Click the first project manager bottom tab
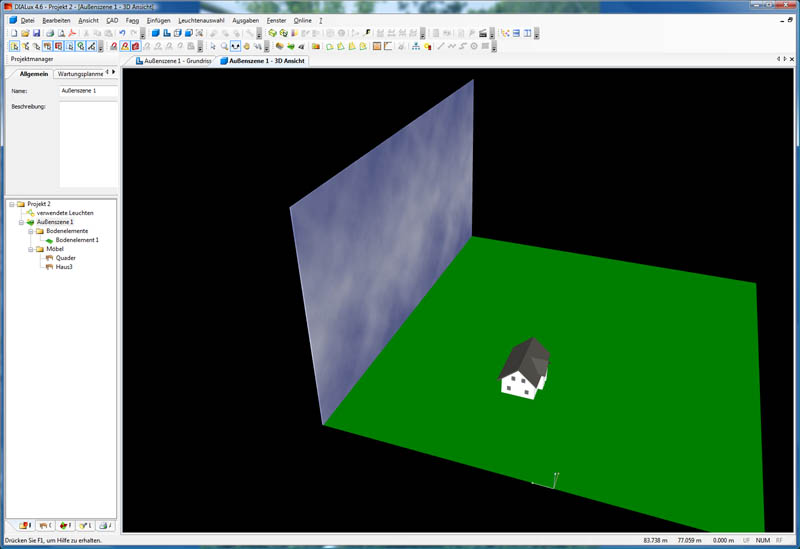The image size is (800, 549). [24, 525]
